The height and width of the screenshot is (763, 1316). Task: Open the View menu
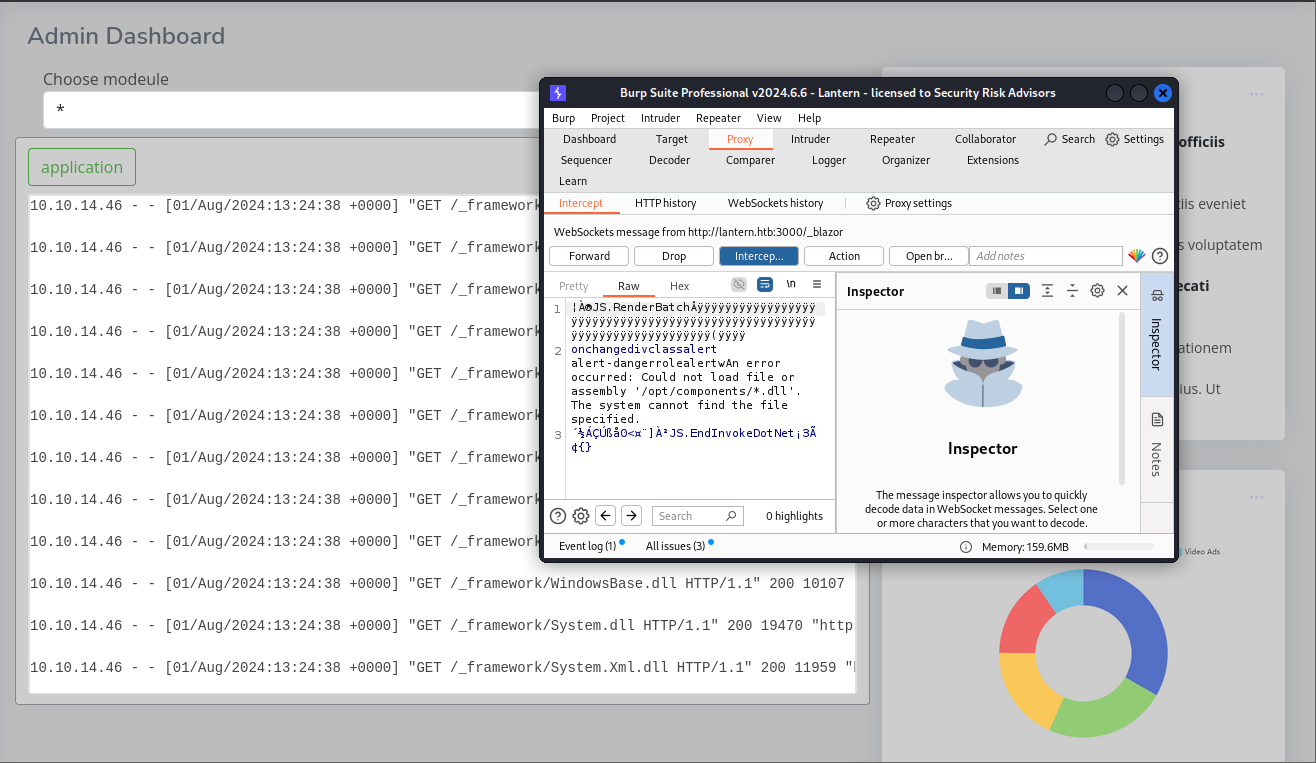[x=769, y=118]
